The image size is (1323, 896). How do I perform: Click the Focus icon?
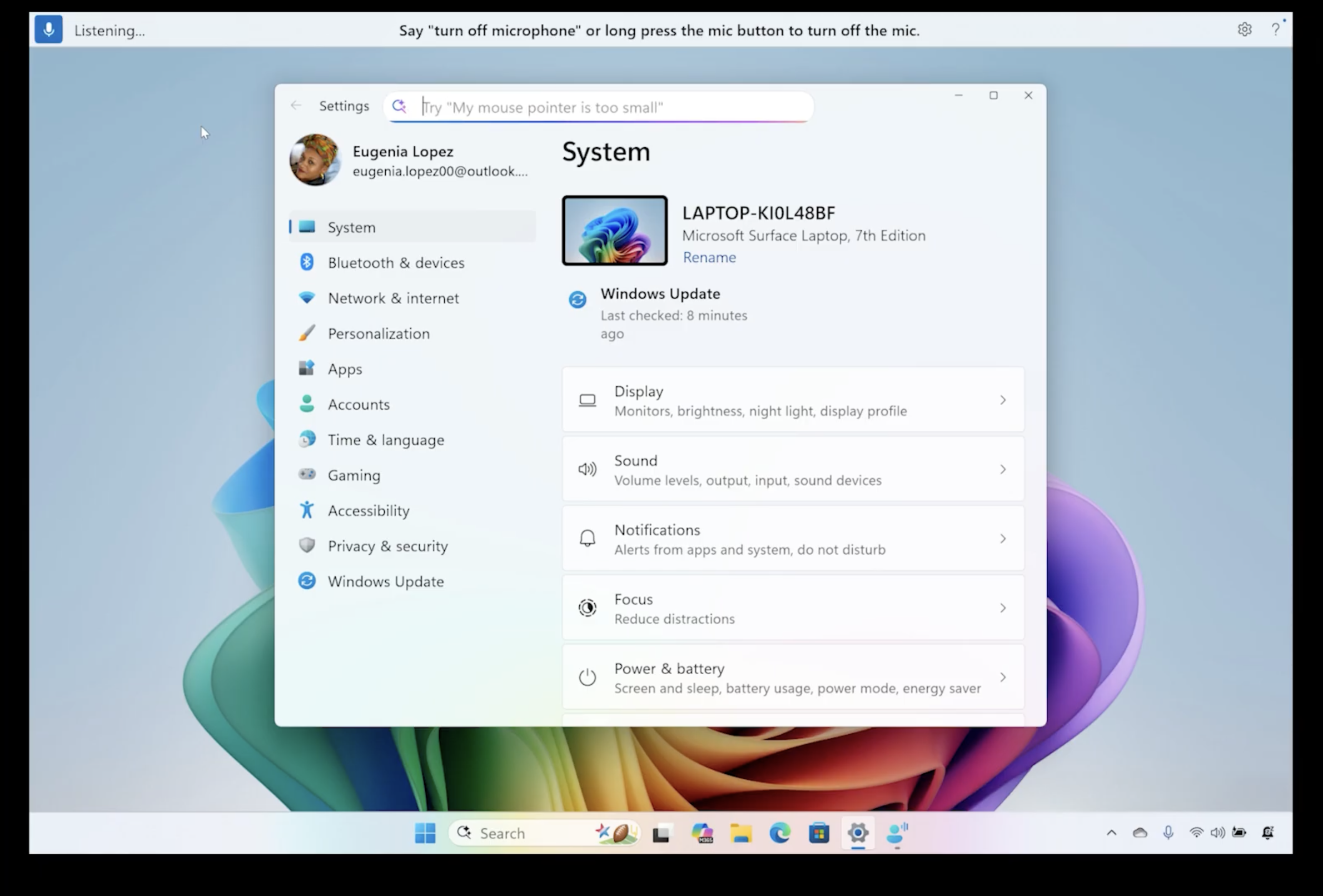pos(588,608)
